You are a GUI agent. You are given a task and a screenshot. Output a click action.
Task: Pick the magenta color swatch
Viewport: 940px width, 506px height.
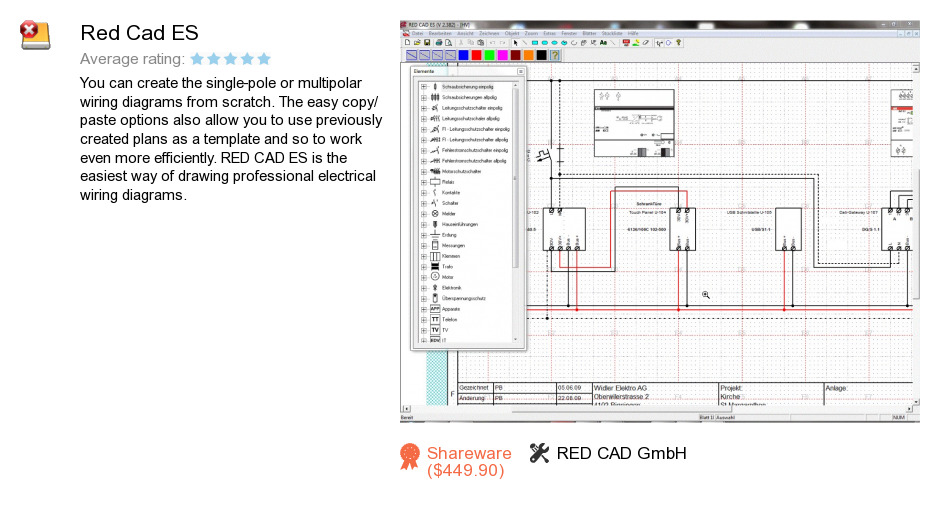(502, 55)
